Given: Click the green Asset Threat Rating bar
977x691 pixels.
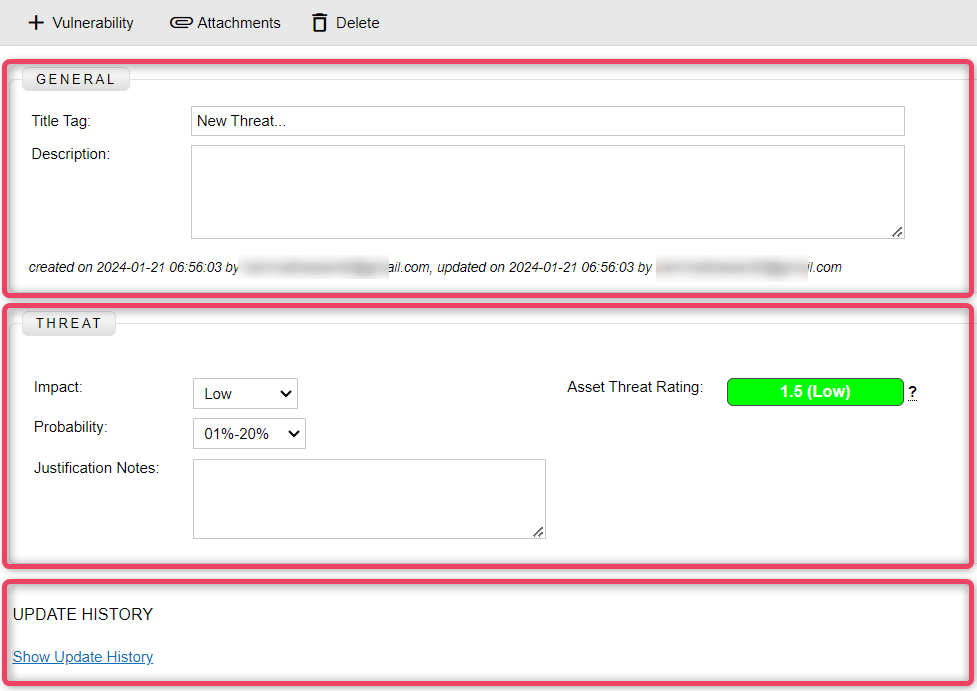Looking at the screenshot, I should [814, 392].
